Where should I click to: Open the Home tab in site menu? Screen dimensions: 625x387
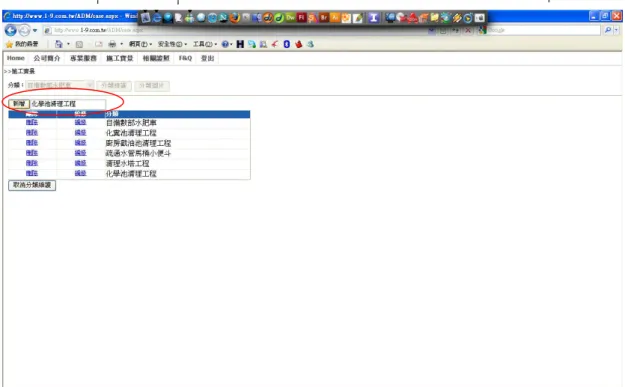[16, 58]
